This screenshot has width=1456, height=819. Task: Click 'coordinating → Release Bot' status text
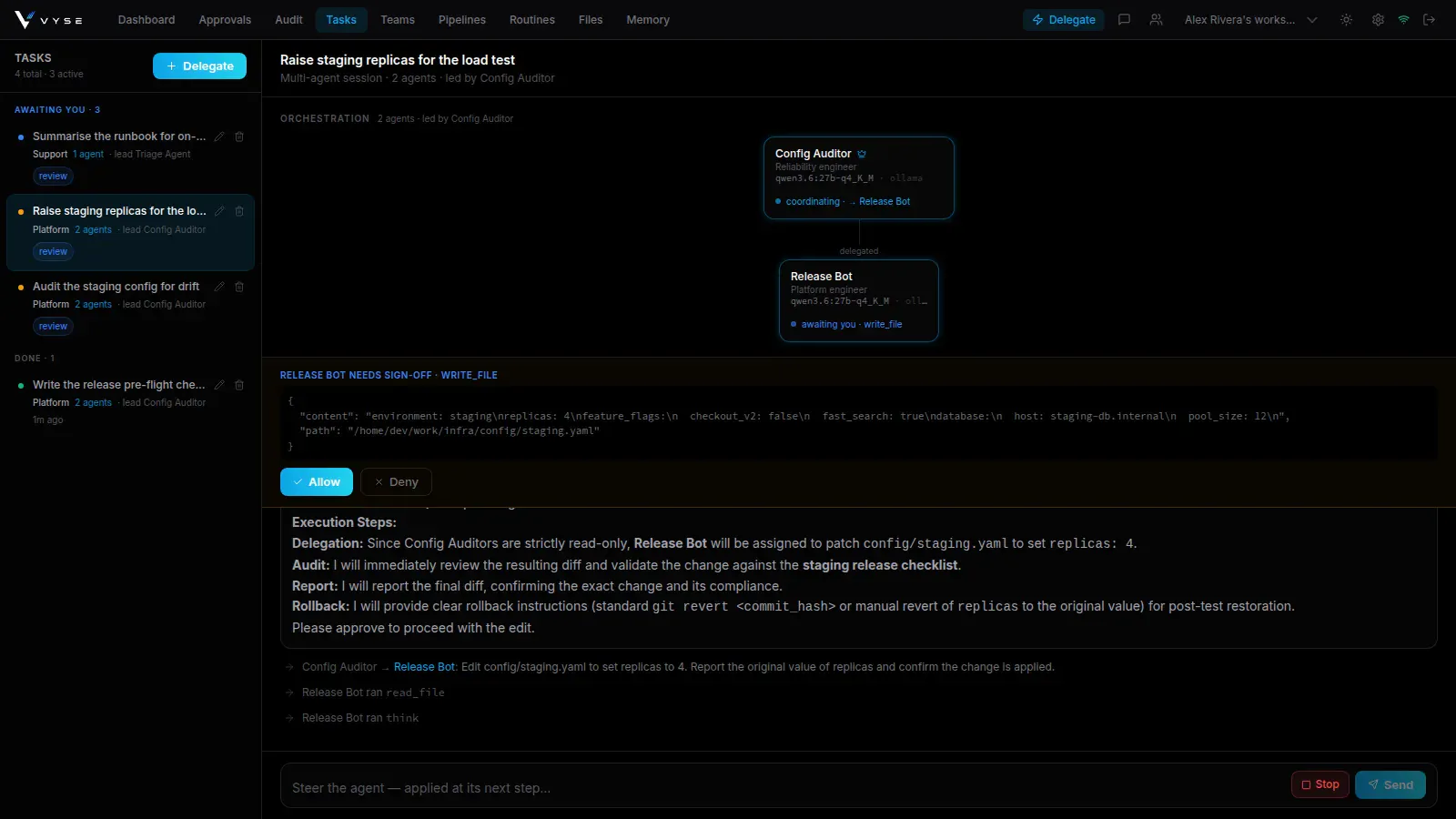[x=847, y=202]
